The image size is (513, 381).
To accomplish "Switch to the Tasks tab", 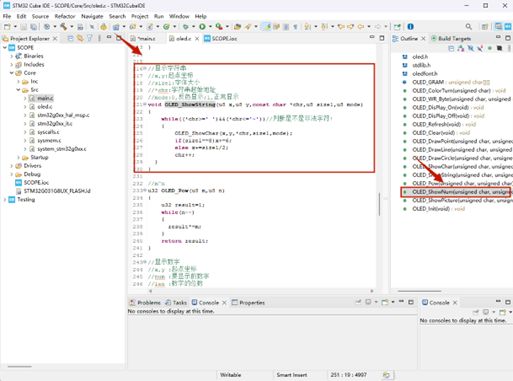I will [x=176, y=303].
